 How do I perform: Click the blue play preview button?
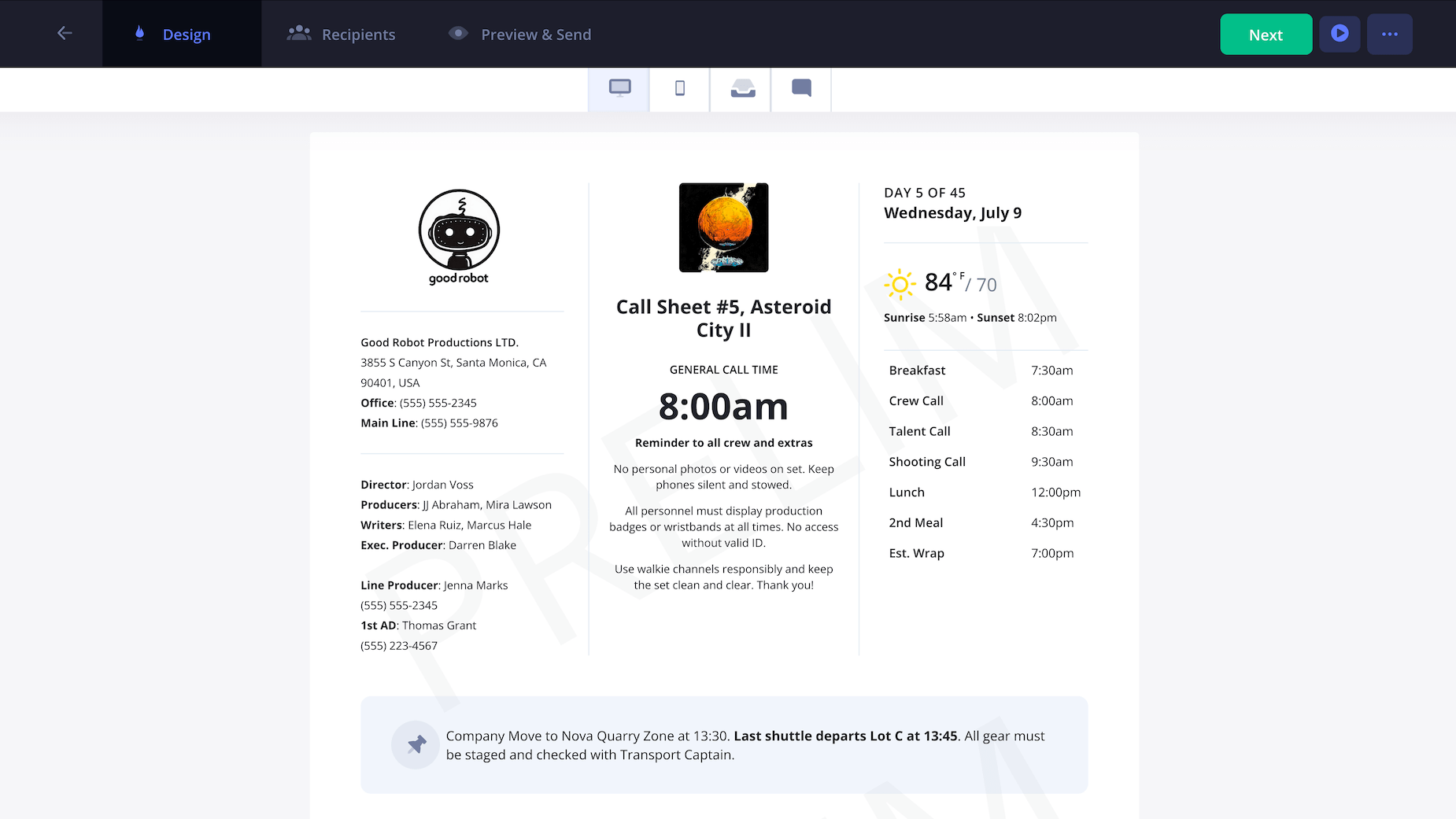point(1340,34)
